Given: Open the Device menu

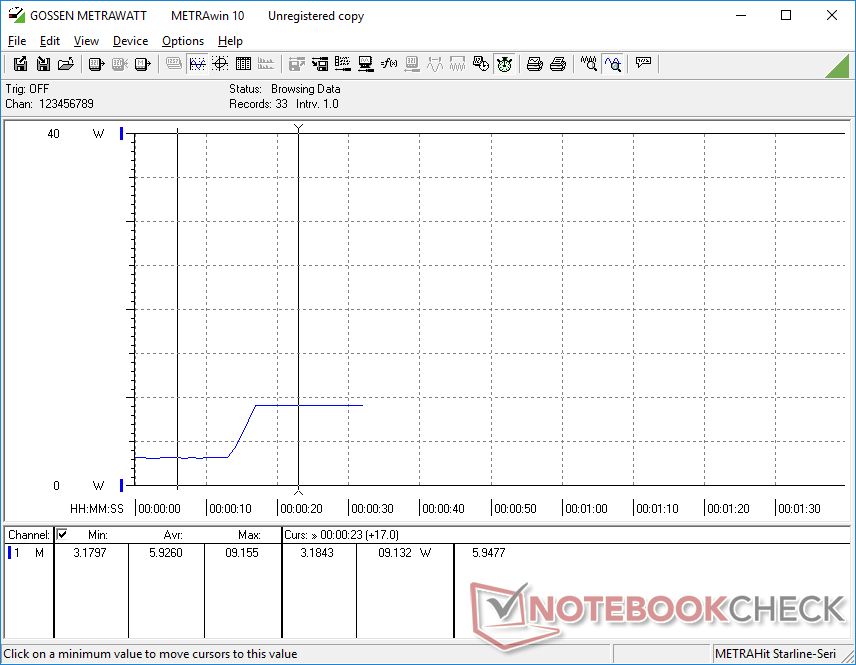Looking at the screenshot, I should (130, 41).
